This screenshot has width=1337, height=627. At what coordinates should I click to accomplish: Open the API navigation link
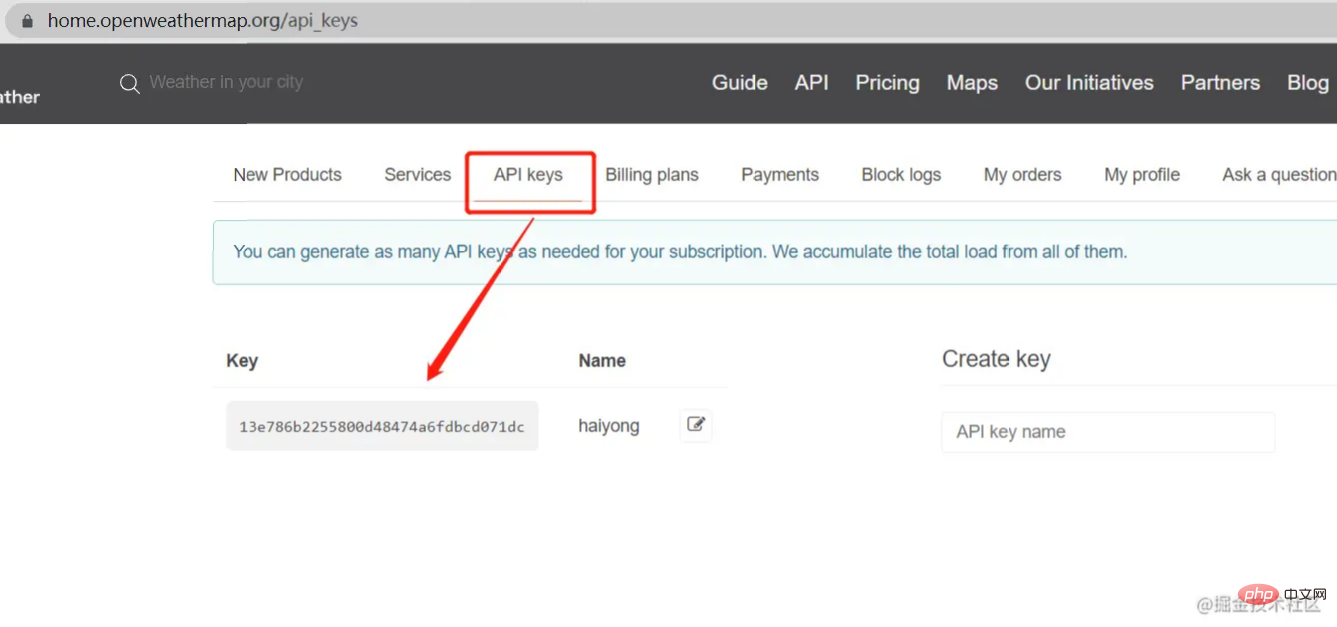812,83
